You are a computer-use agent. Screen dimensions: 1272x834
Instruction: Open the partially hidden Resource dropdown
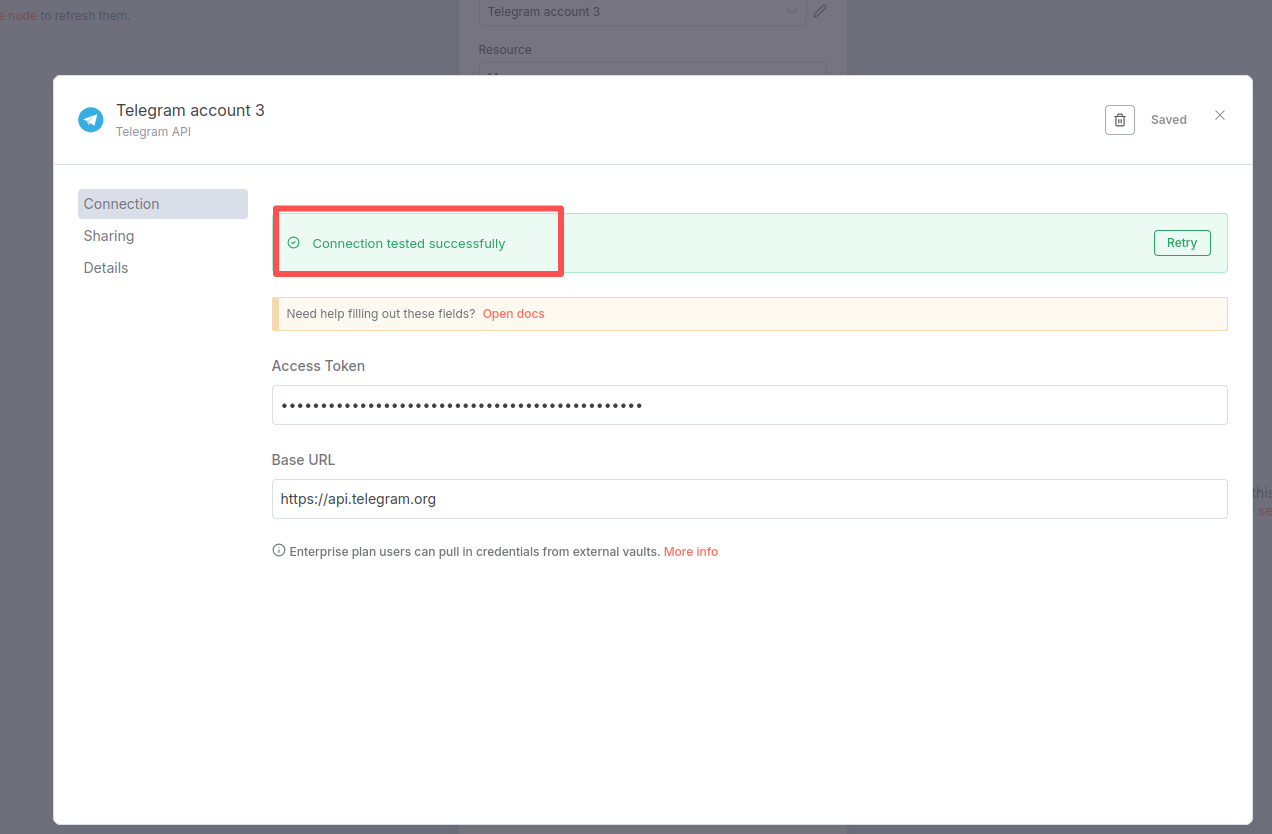(x=652, y=69)
